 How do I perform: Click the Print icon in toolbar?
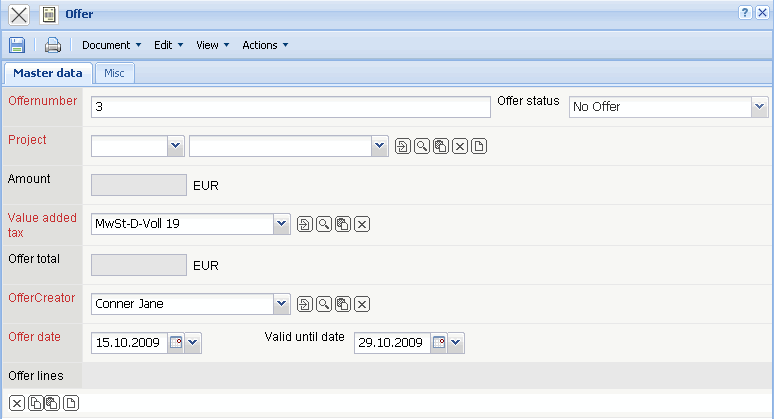coord(53,45)
